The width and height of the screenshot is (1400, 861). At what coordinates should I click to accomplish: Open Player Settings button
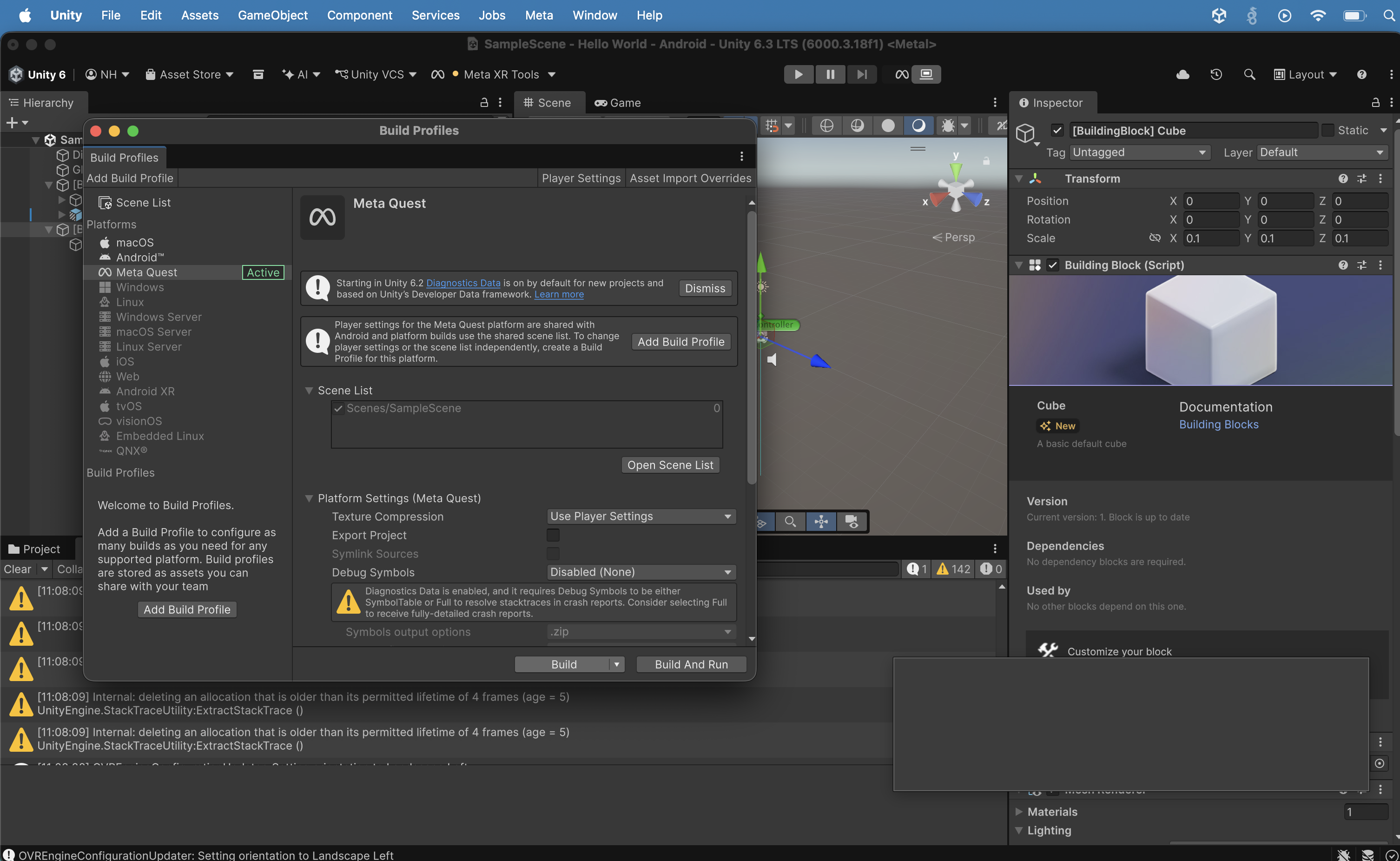point(581,178)
